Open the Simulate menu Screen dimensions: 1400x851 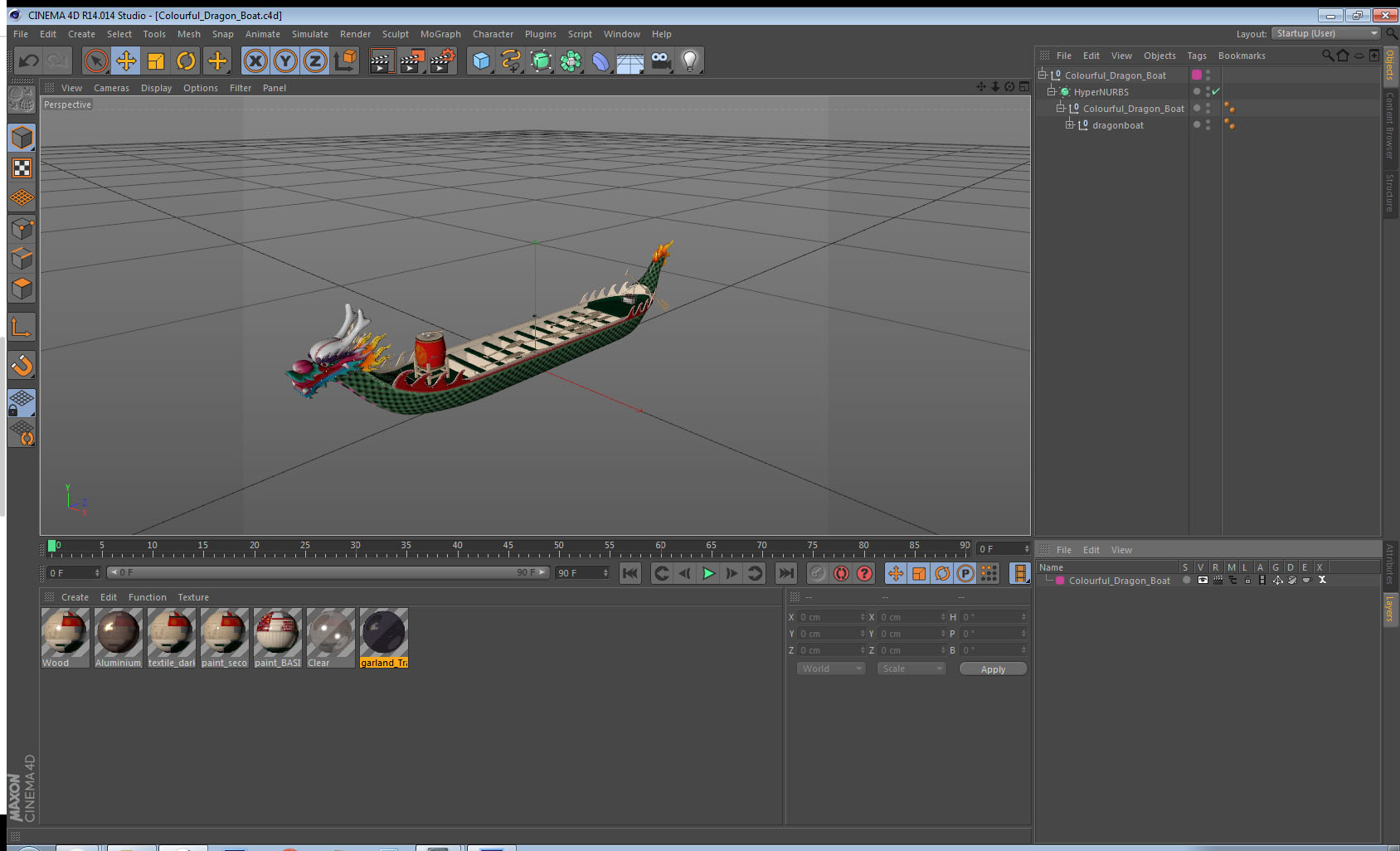point(310,34)
